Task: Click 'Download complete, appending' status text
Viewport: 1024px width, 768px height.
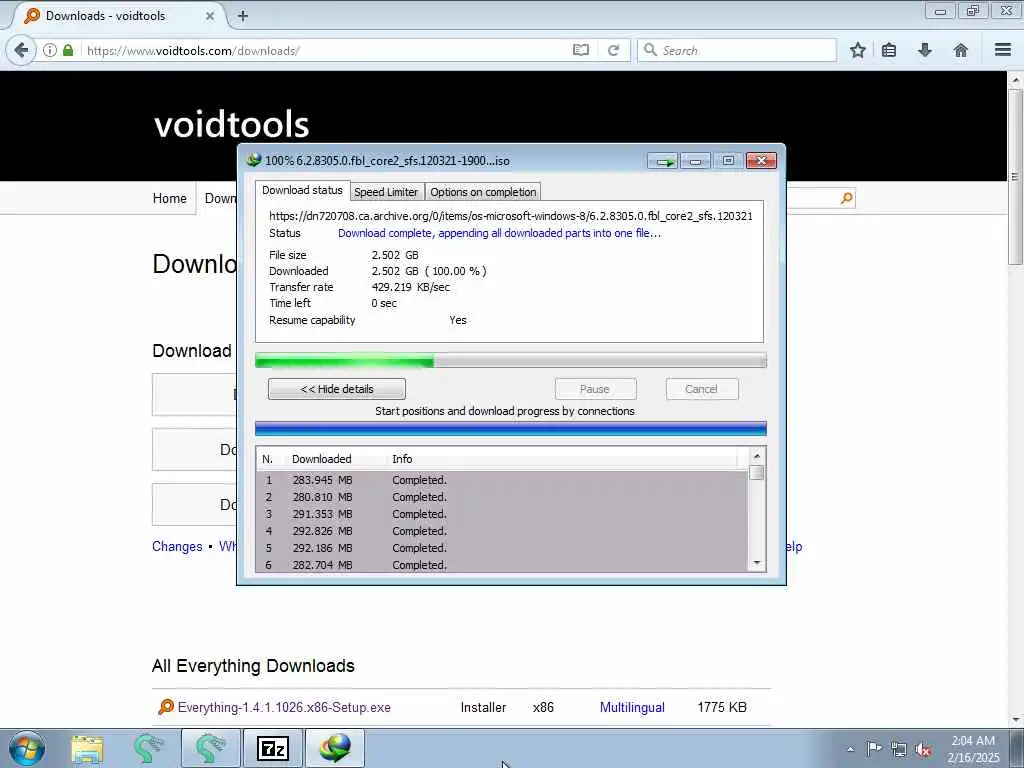Action: [500, 233]
